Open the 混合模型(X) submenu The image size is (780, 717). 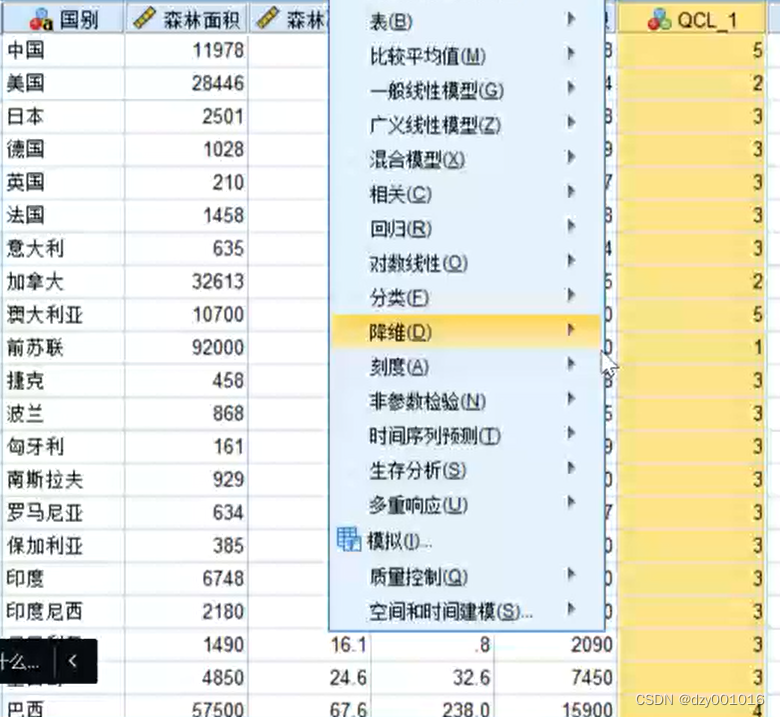pos(467,159)
